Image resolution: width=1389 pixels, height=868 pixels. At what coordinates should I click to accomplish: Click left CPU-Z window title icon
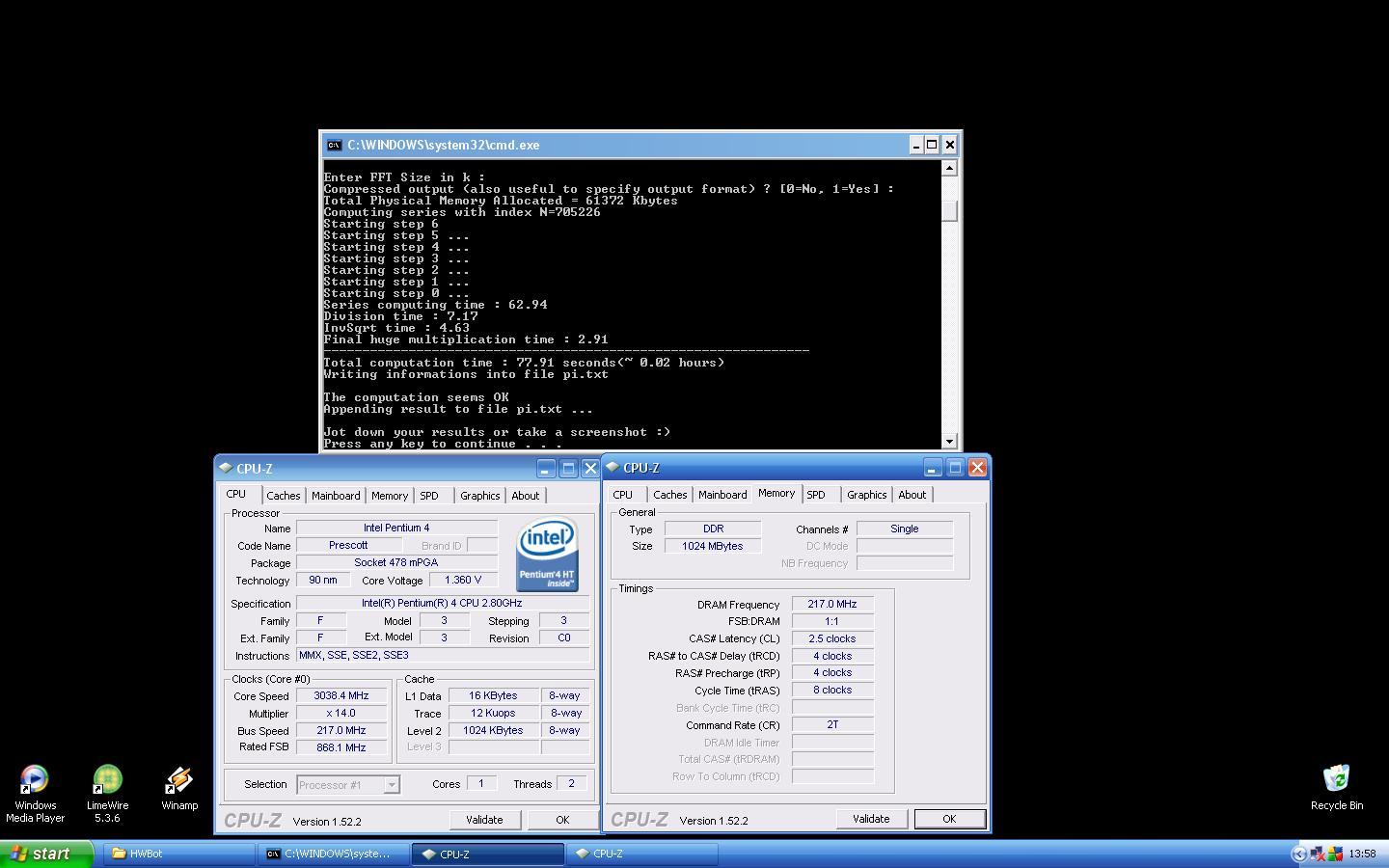coord(226,468)
